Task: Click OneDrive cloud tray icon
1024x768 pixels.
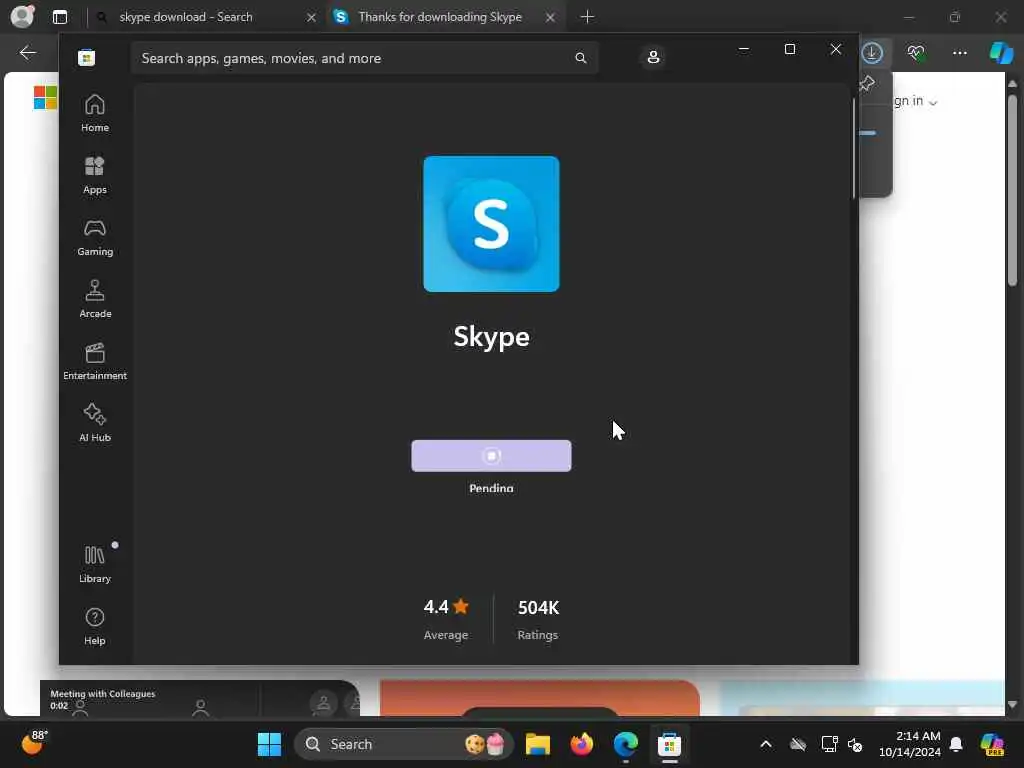Action: pos(798,744)
